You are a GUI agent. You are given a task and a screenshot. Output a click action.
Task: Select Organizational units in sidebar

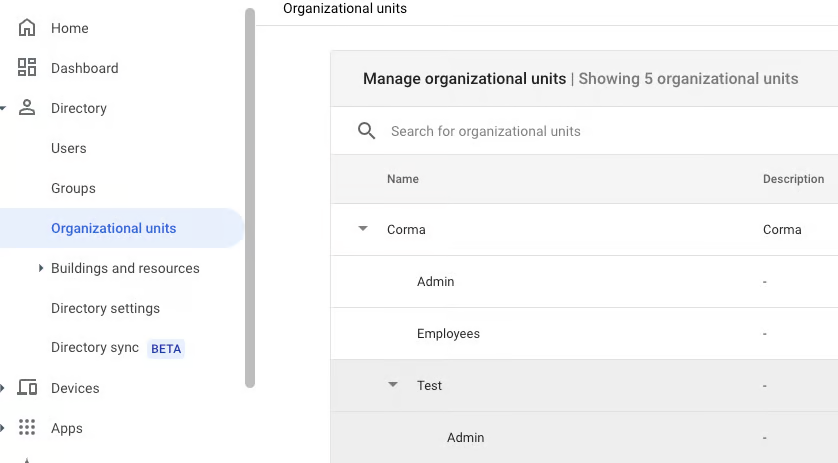click(113, 228)
